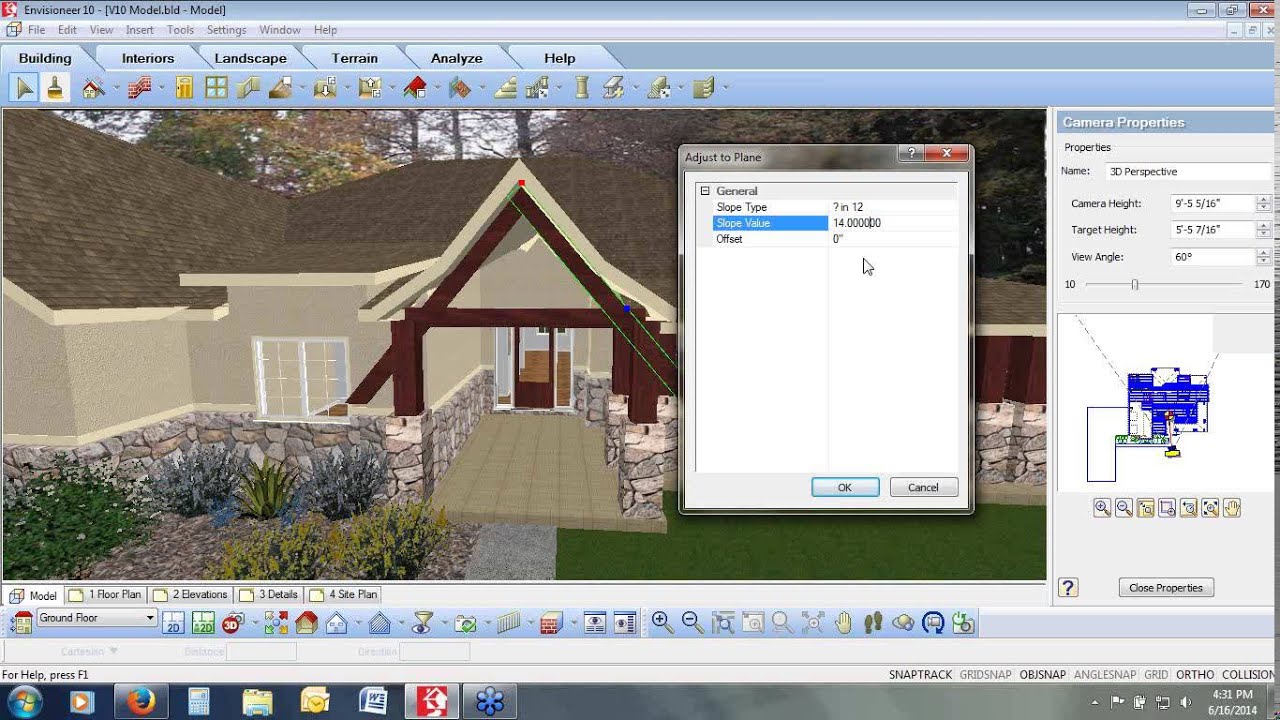The height and width of the screenshot is (720, 1280).
Task: Click the camera Name field
Action: pyautogui.click(x=1188, y=172)
